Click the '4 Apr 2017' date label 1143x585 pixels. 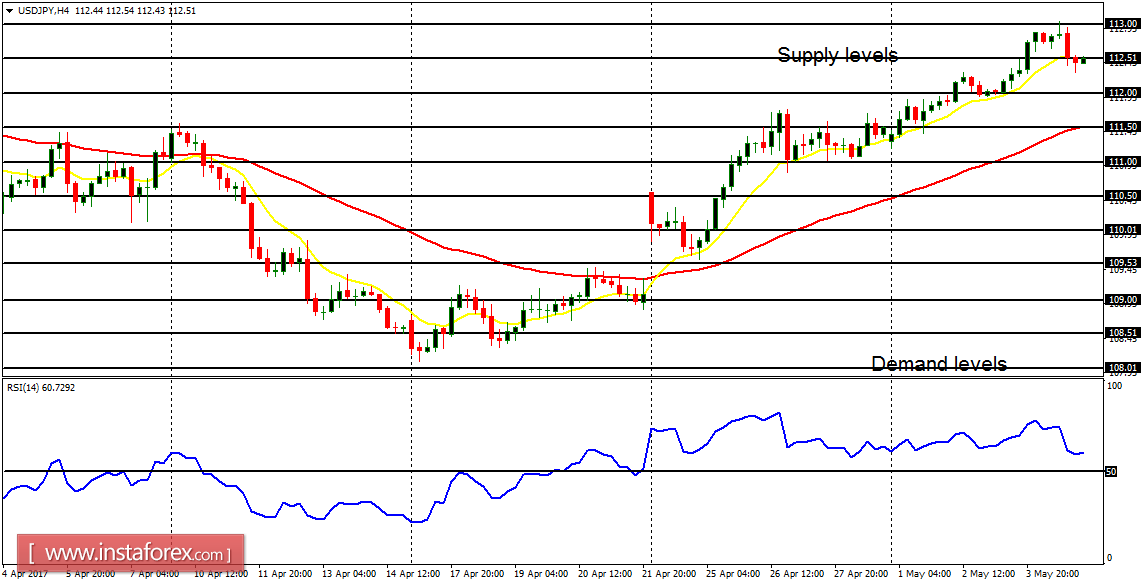(x=25, y=573)
